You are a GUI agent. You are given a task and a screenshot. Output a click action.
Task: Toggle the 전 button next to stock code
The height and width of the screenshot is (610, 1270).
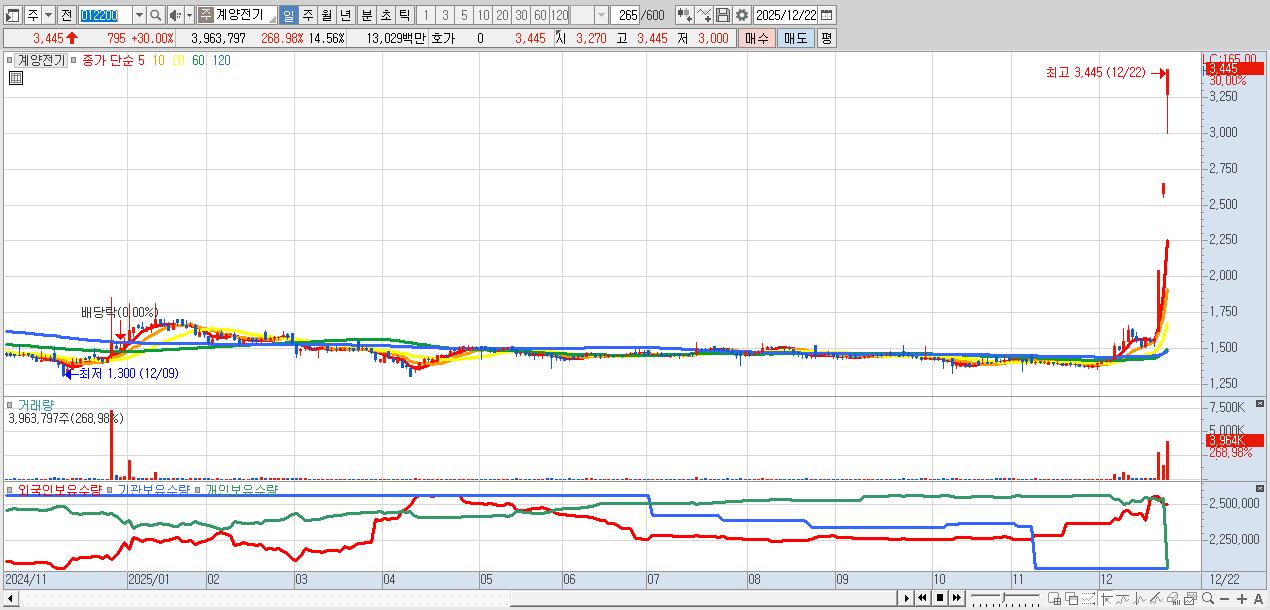(66, 15)
